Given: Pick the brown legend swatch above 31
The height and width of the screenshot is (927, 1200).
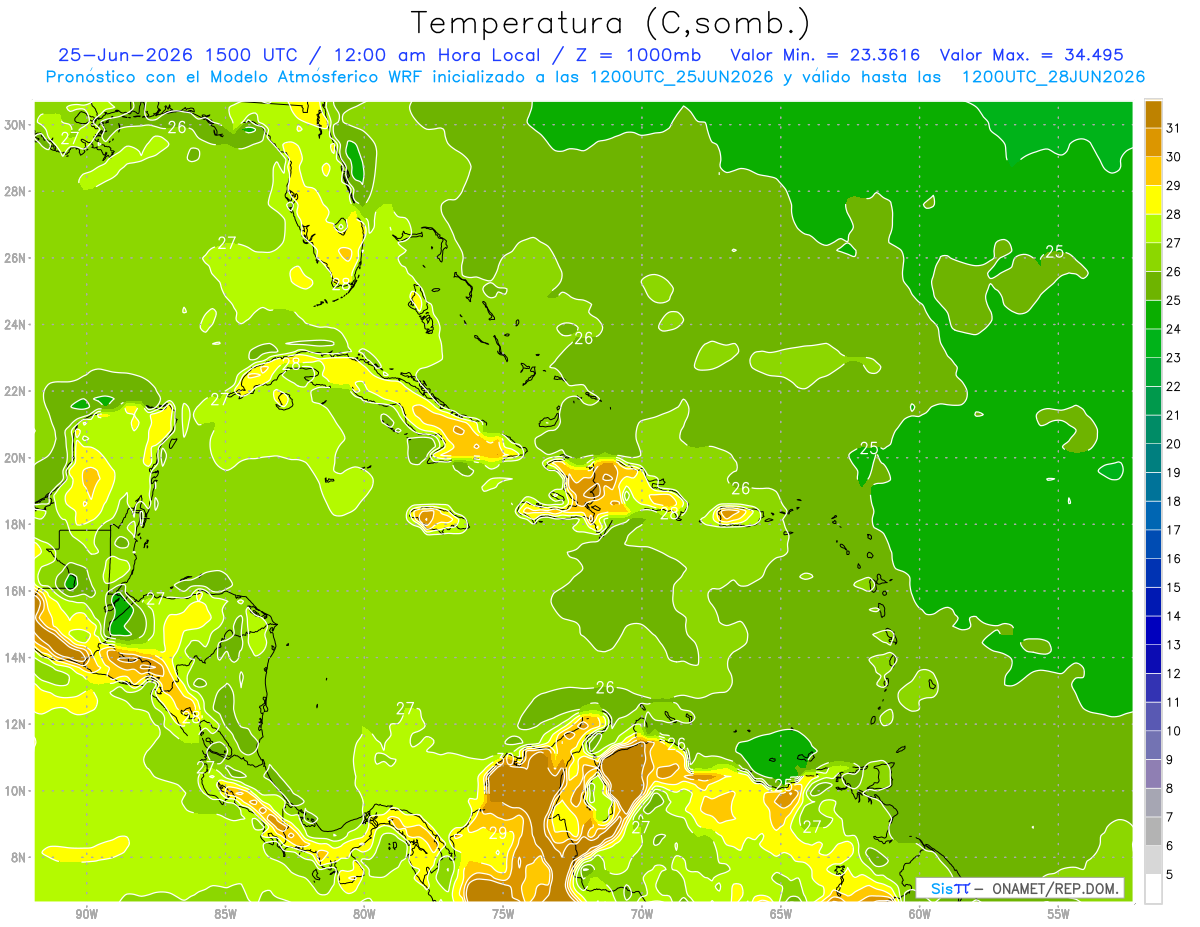Looking at the screenshot, I should tap(1153, 114).
